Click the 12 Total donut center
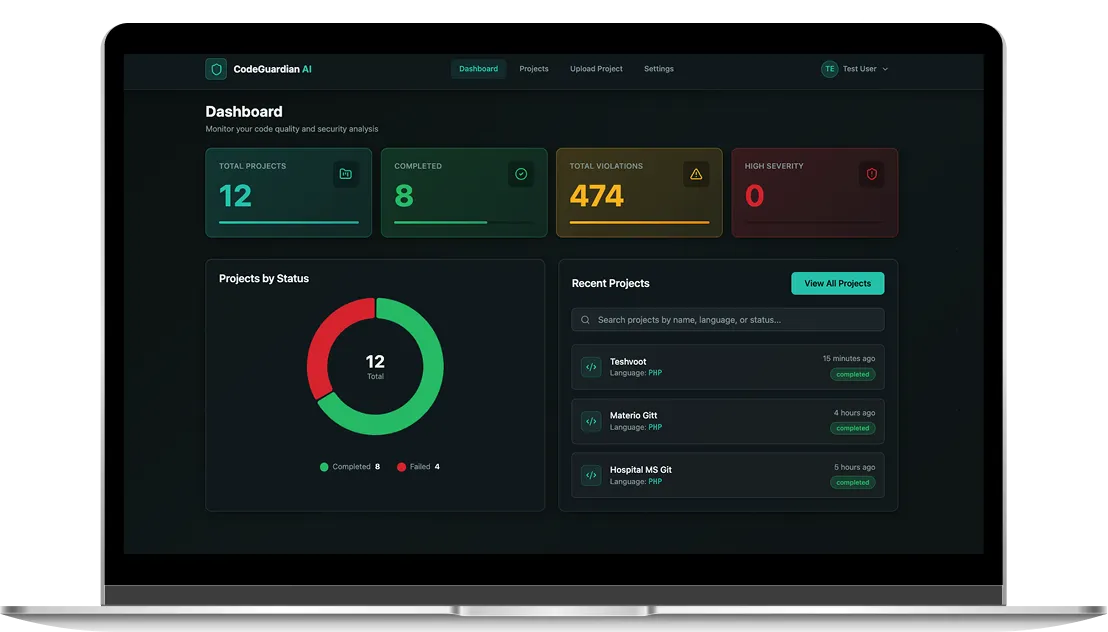 pos(375,366)
